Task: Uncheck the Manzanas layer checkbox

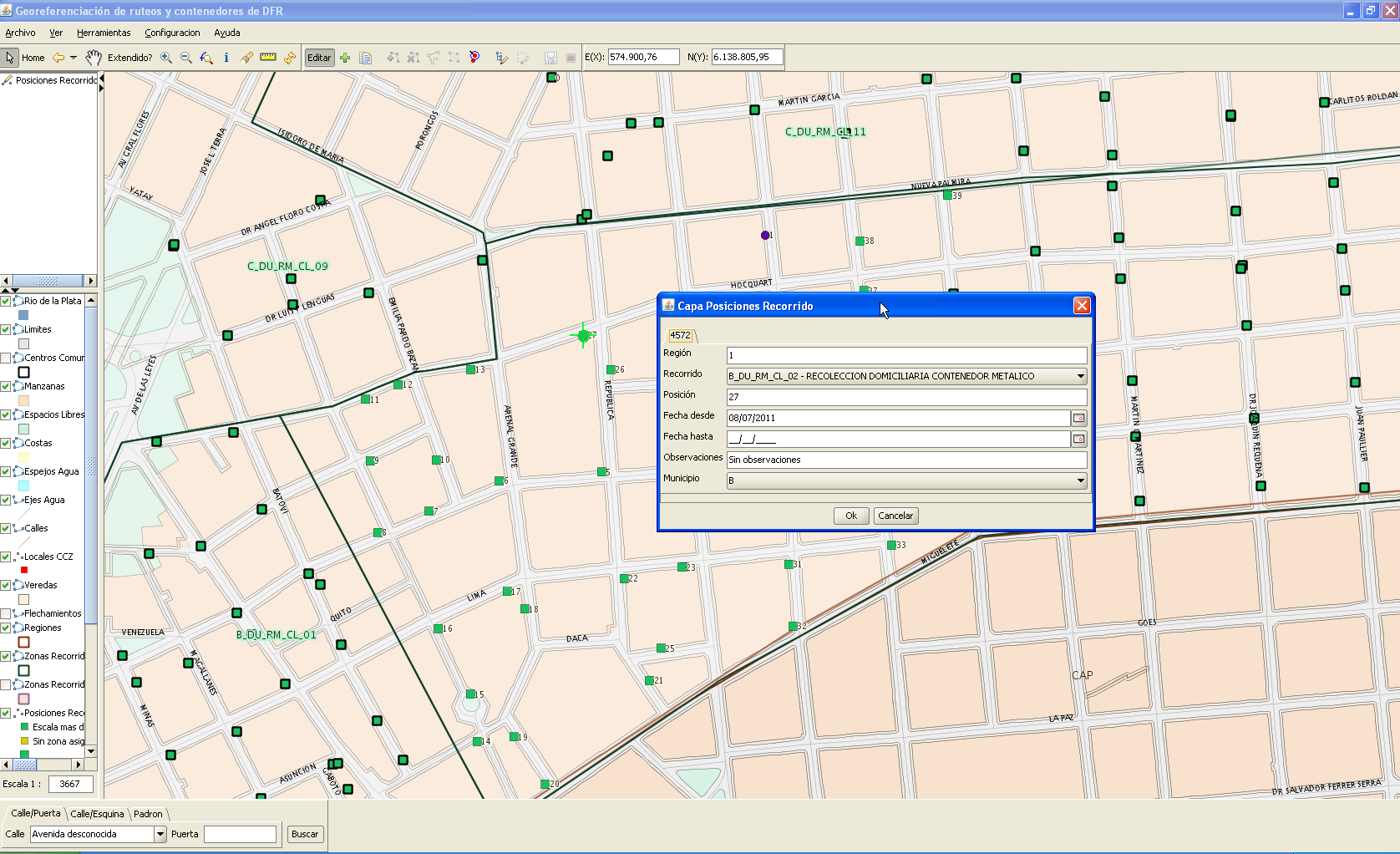Action: [x=6, y=386]
